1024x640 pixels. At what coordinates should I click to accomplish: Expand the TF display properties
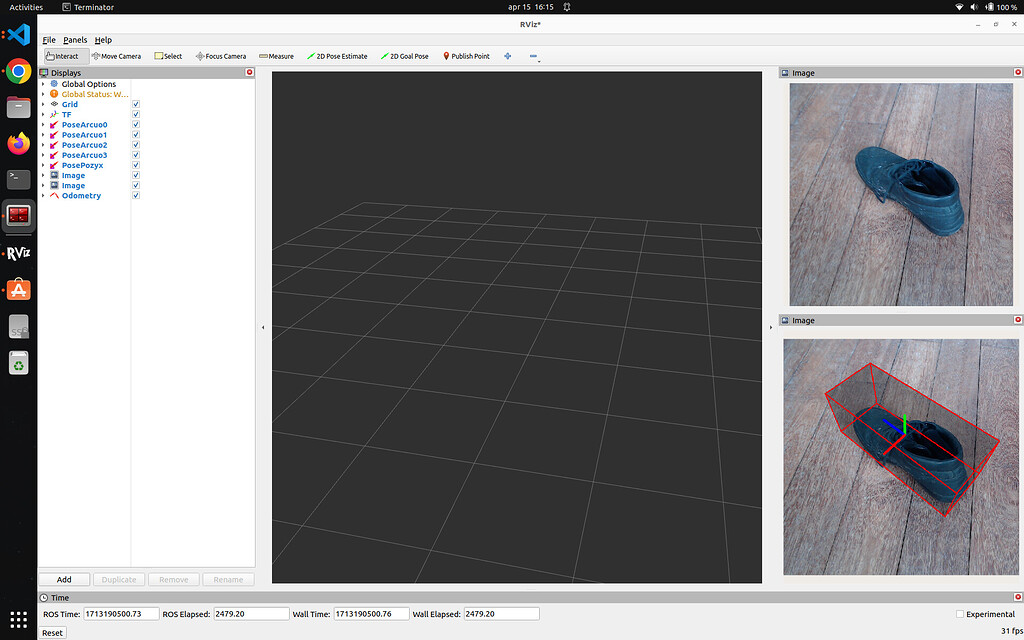(41, 114)
